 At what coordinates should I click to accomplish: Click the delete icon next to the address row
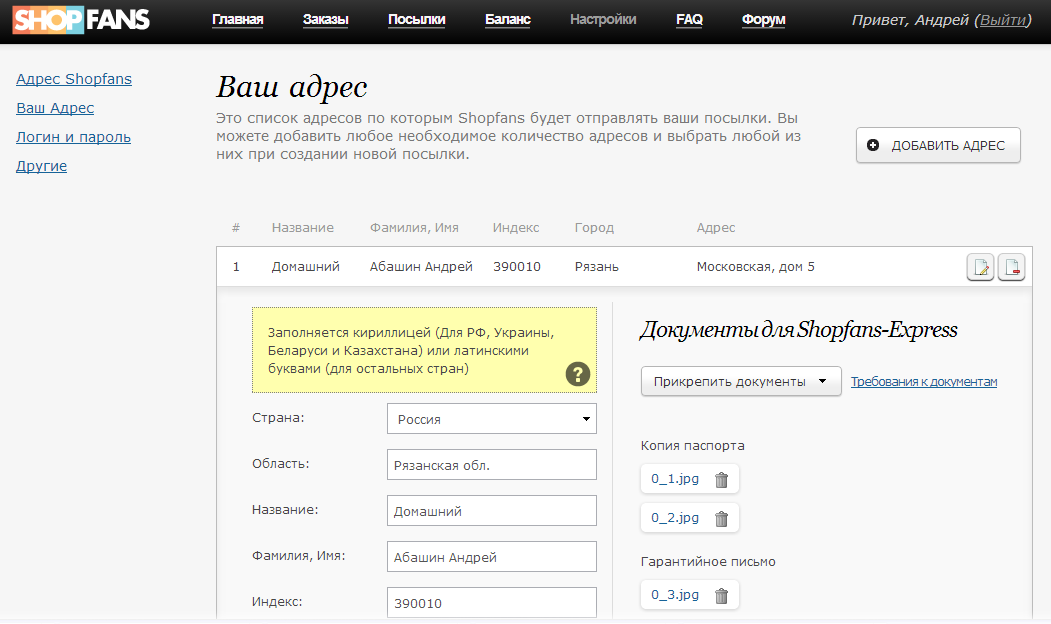click(x=1011, y=267)
